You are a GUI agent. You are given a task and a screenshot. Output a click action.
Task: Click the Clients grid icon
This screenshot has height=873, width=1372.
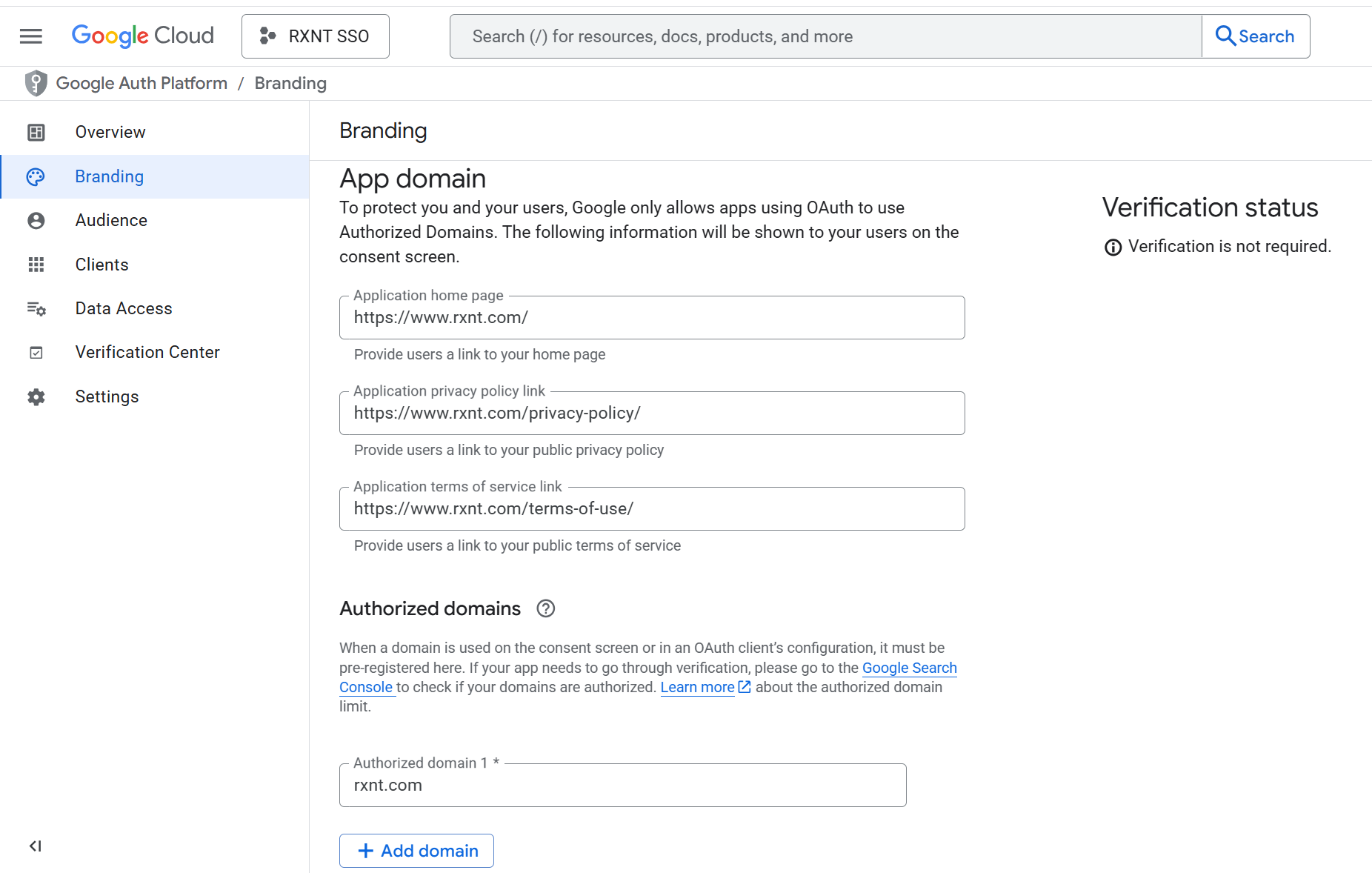(x=36, y=265)
